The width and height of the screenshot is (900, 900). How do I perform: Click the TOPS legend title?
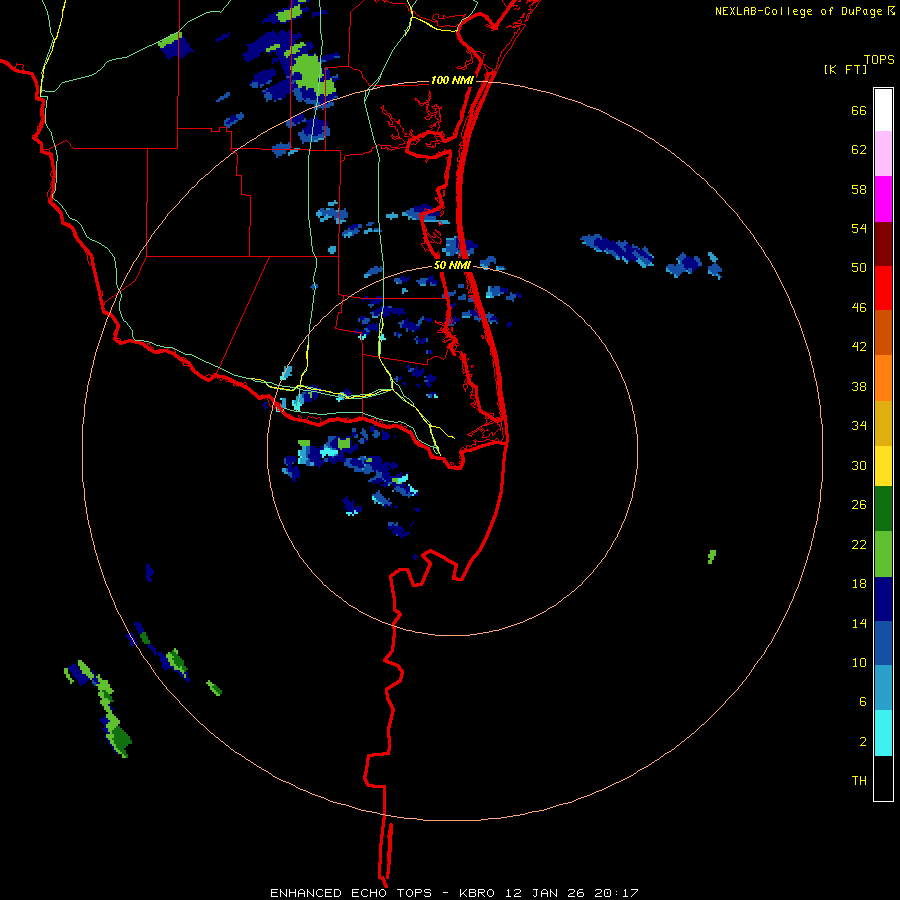click(879, 60)
